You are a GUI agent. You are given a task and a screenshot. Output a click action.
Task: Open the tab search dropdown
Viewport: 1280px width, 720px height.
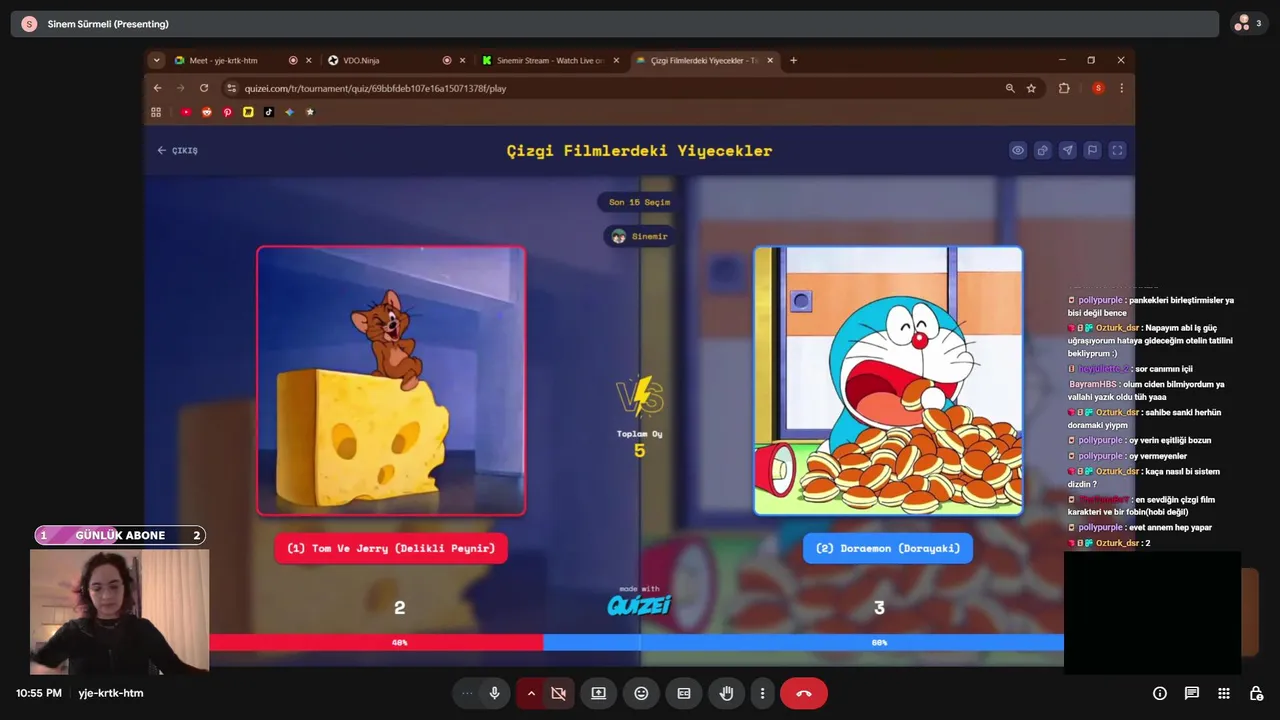156,60
